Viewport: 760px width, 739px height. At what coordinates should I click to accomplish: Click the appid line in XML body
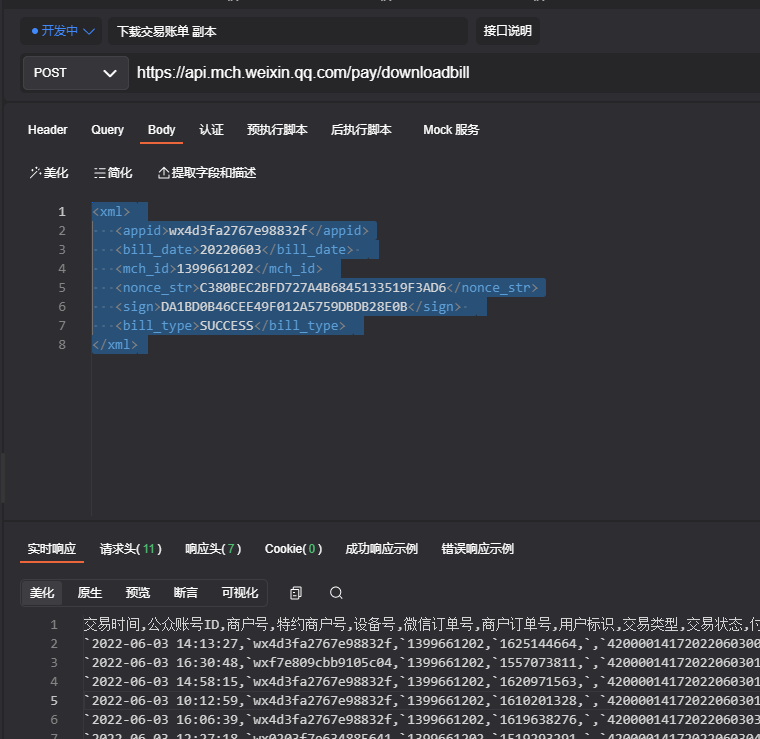(x=242, y=231)
